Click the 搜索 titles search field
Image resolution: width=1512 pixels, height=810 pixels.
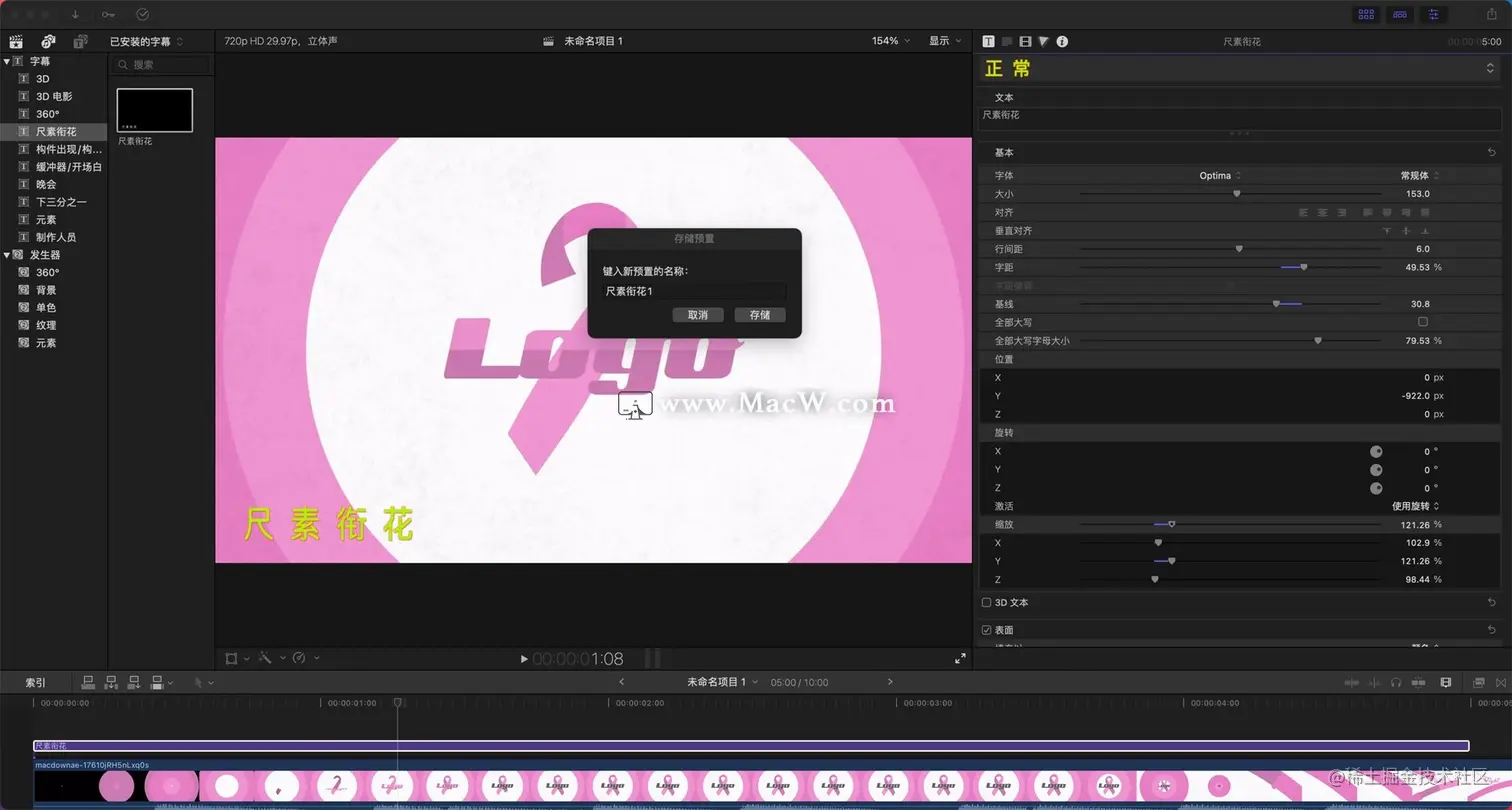(160, 64)
